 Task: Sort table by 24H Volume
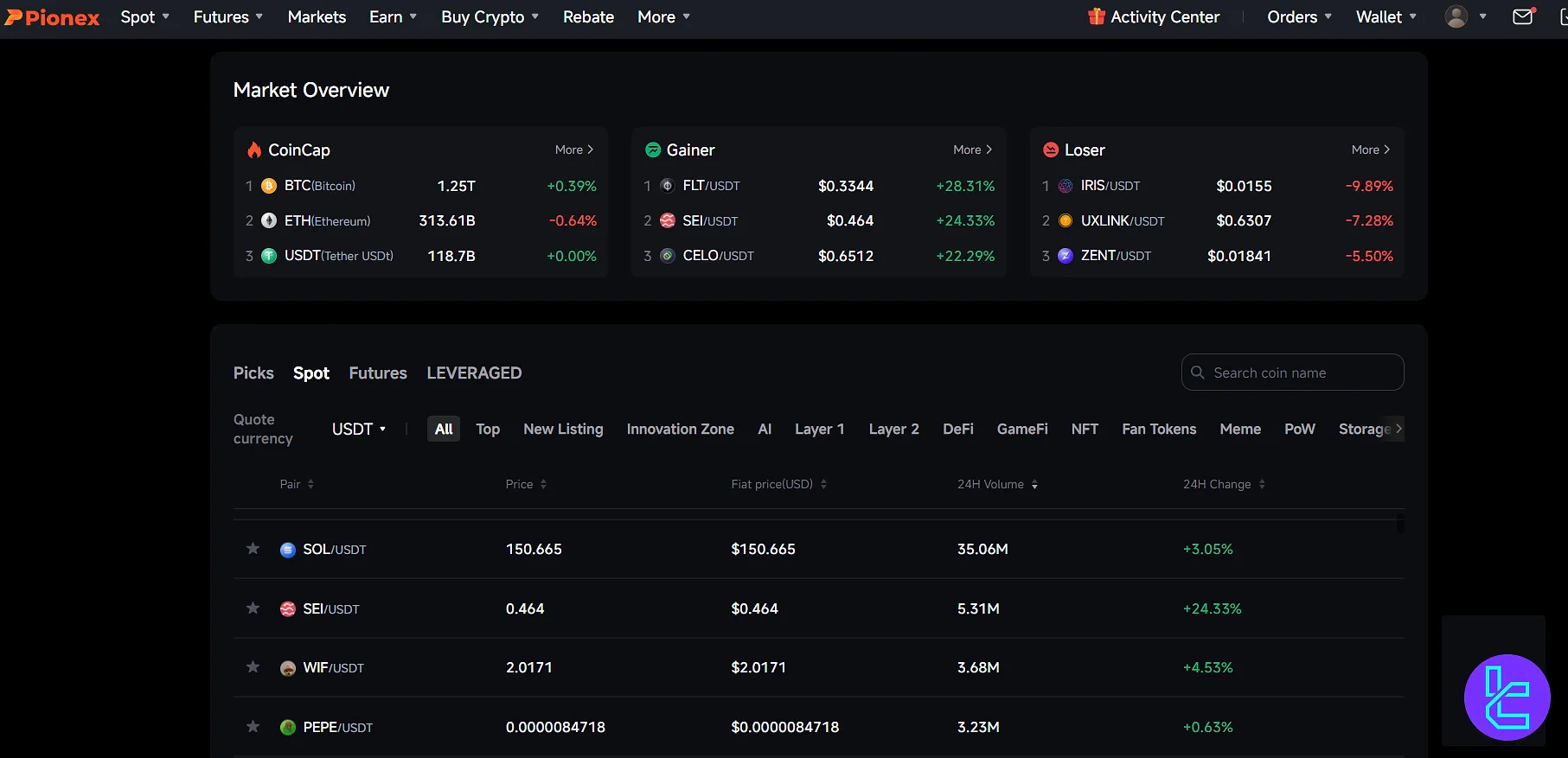(x=997, y=484)
